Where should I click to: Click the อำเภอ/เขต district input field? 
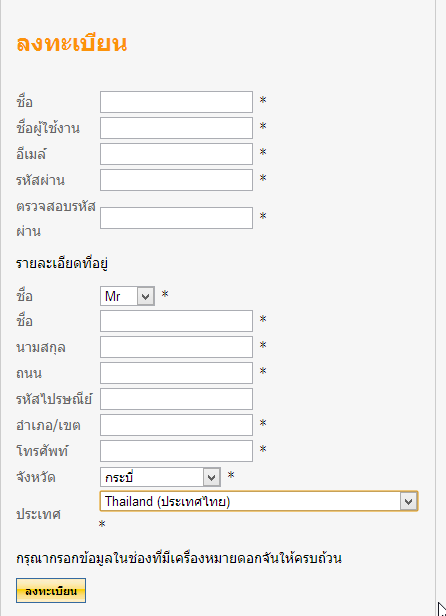[x=176, y=425]
